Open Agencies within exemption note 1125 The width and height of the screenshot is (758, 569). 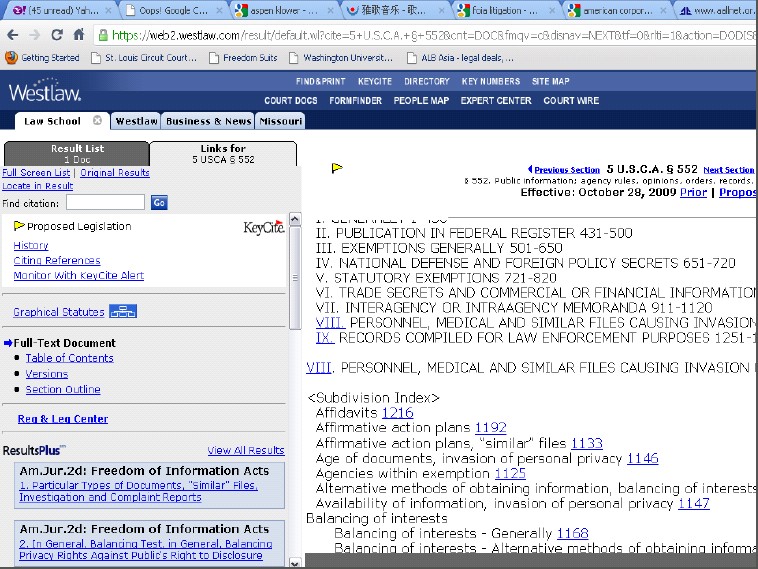coord(510,473)
